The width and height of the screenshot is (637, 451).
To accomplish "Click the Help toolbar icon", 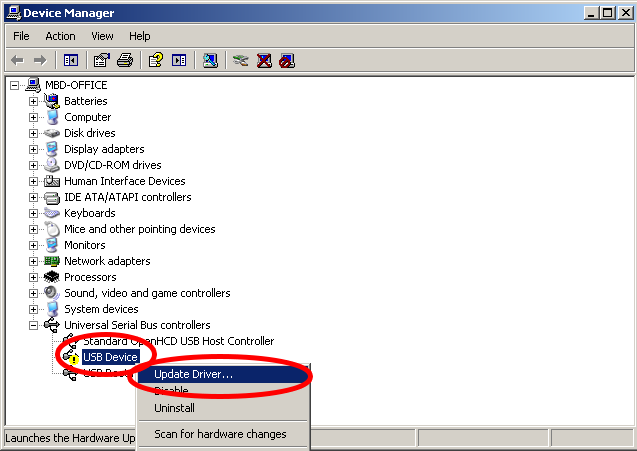I will (156, 60).
